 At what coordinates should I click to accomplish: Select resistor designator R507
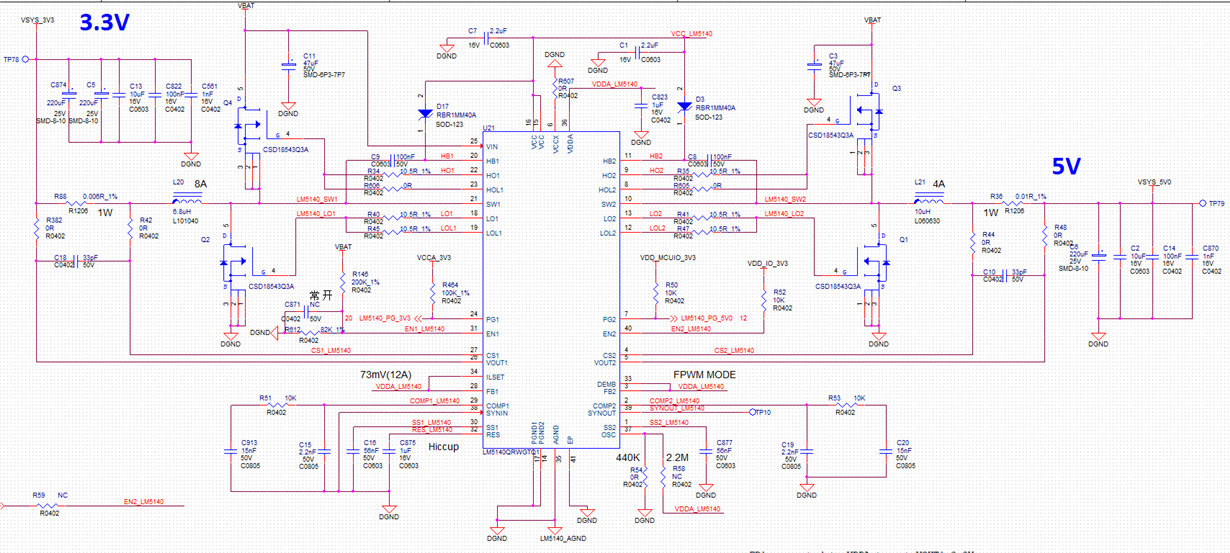[x=566, y=81]
